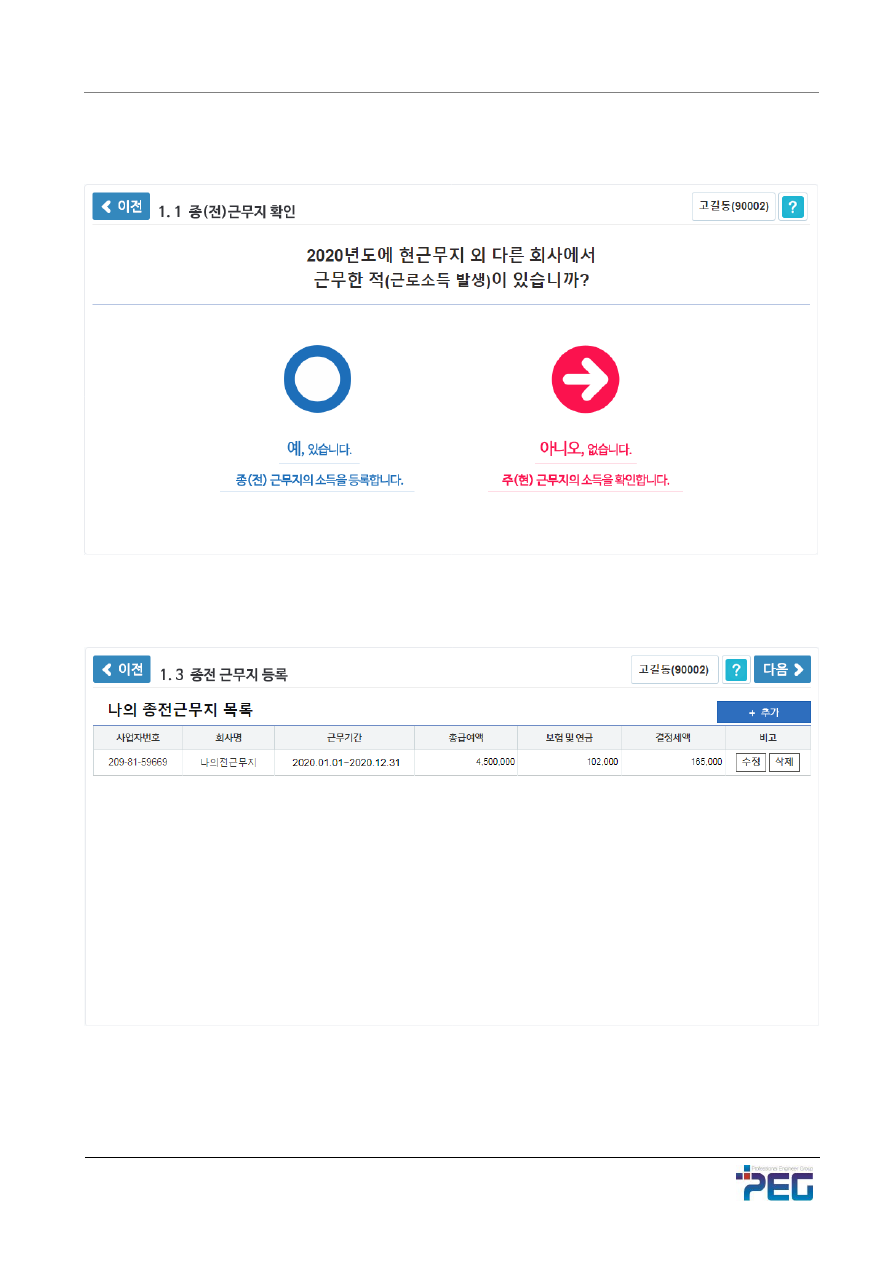893x1263 pixels.
Task: Click the red arrow icon for 아니오
Action: [x=585, y=380]
